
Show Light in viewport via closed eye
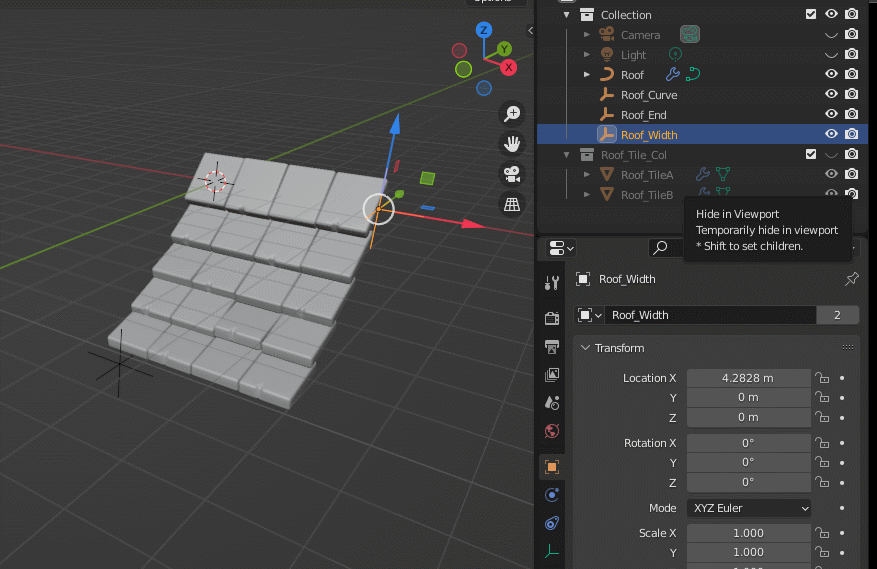[x=832, y=55]
